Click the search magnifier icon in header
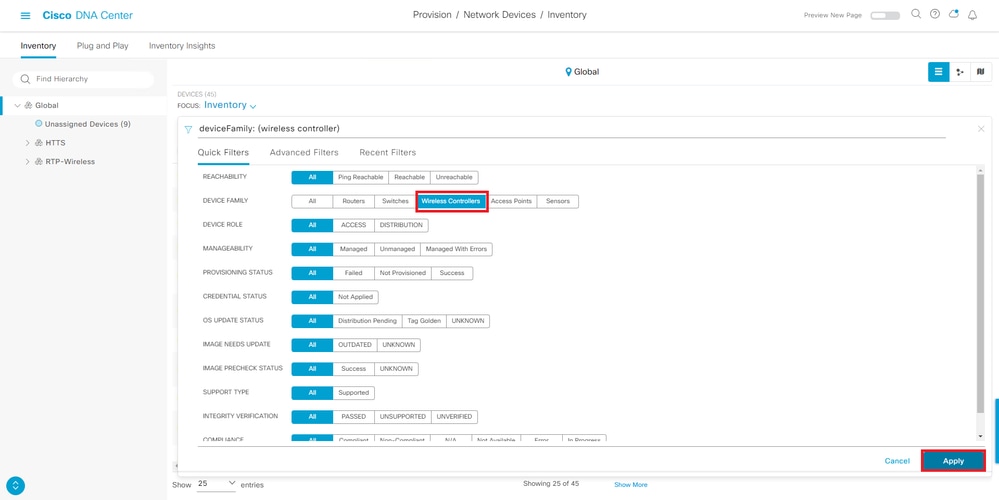The image size is (999, 500). [x=916, y=14]
